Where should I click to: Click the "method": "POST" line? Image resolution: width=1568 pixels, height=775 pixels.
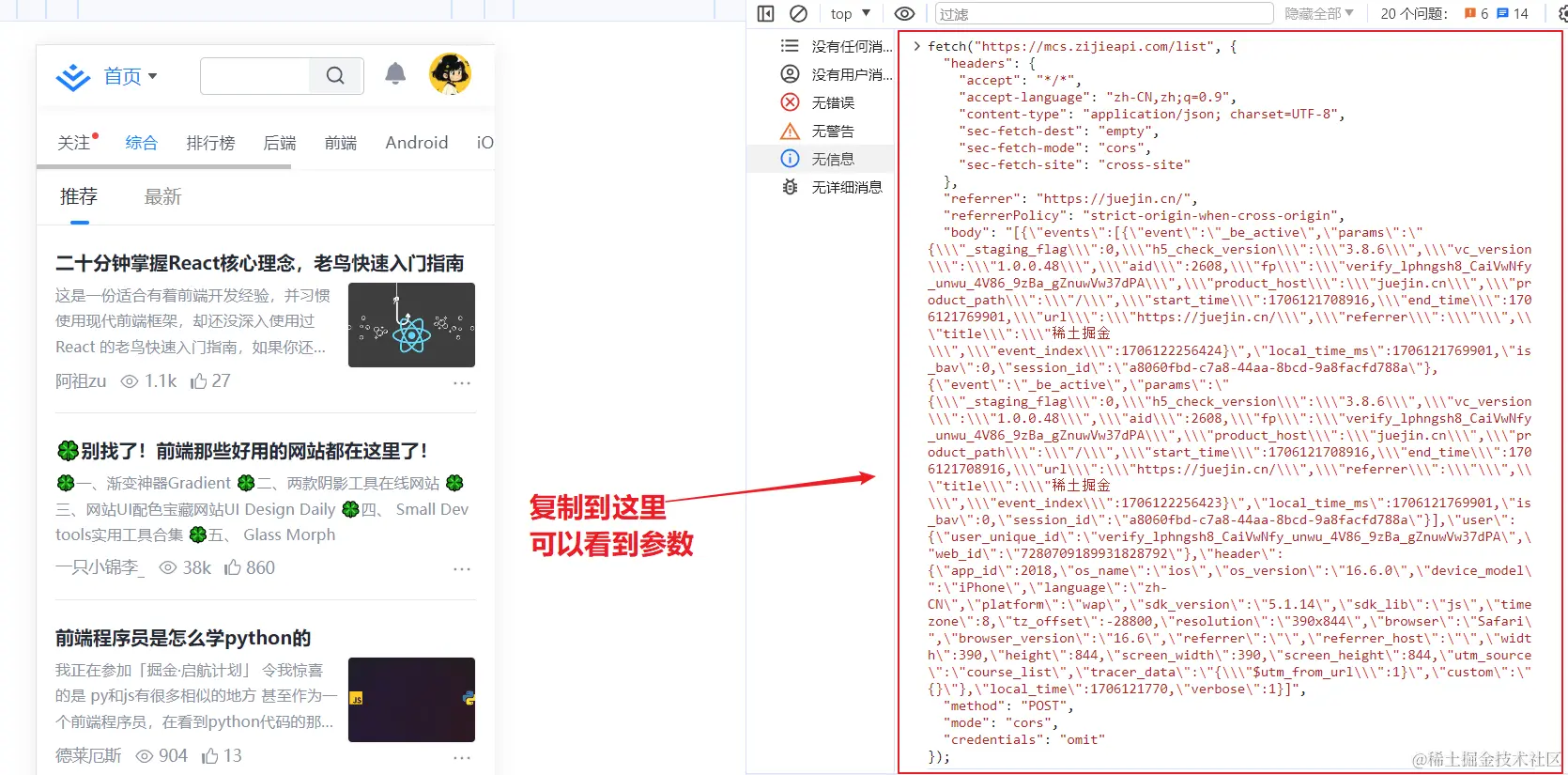(1007, 705)
